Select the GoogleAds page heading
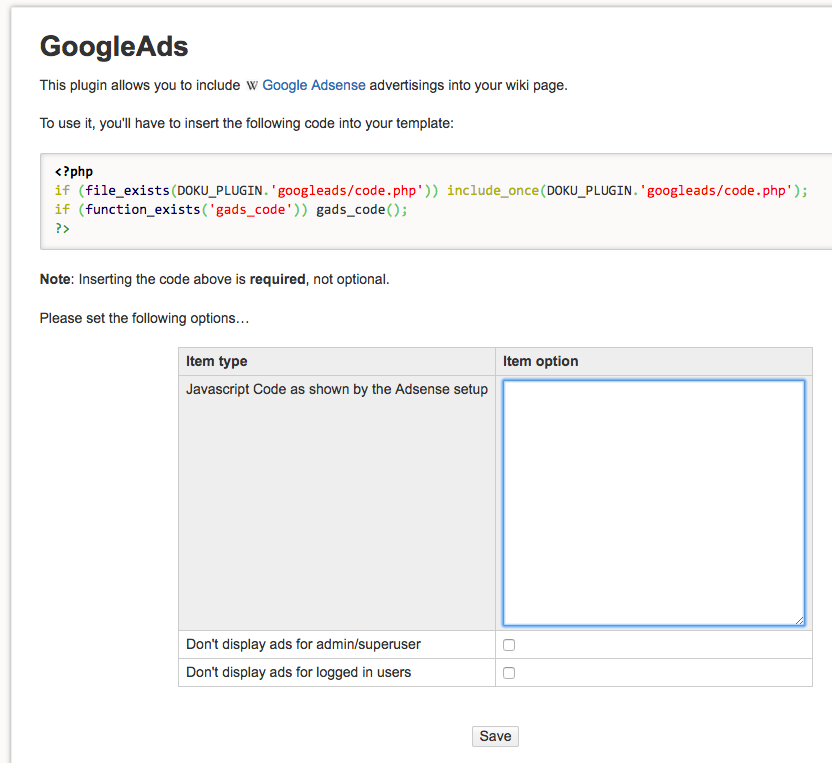 pyautogui.click(x=114, y=46)
